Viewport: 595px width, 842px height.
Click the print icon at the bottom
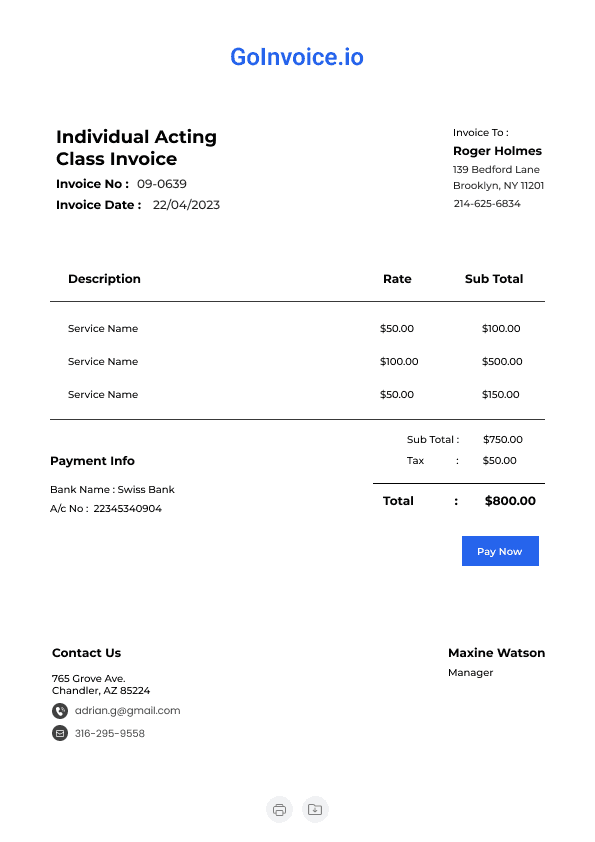tap(279, 809)
